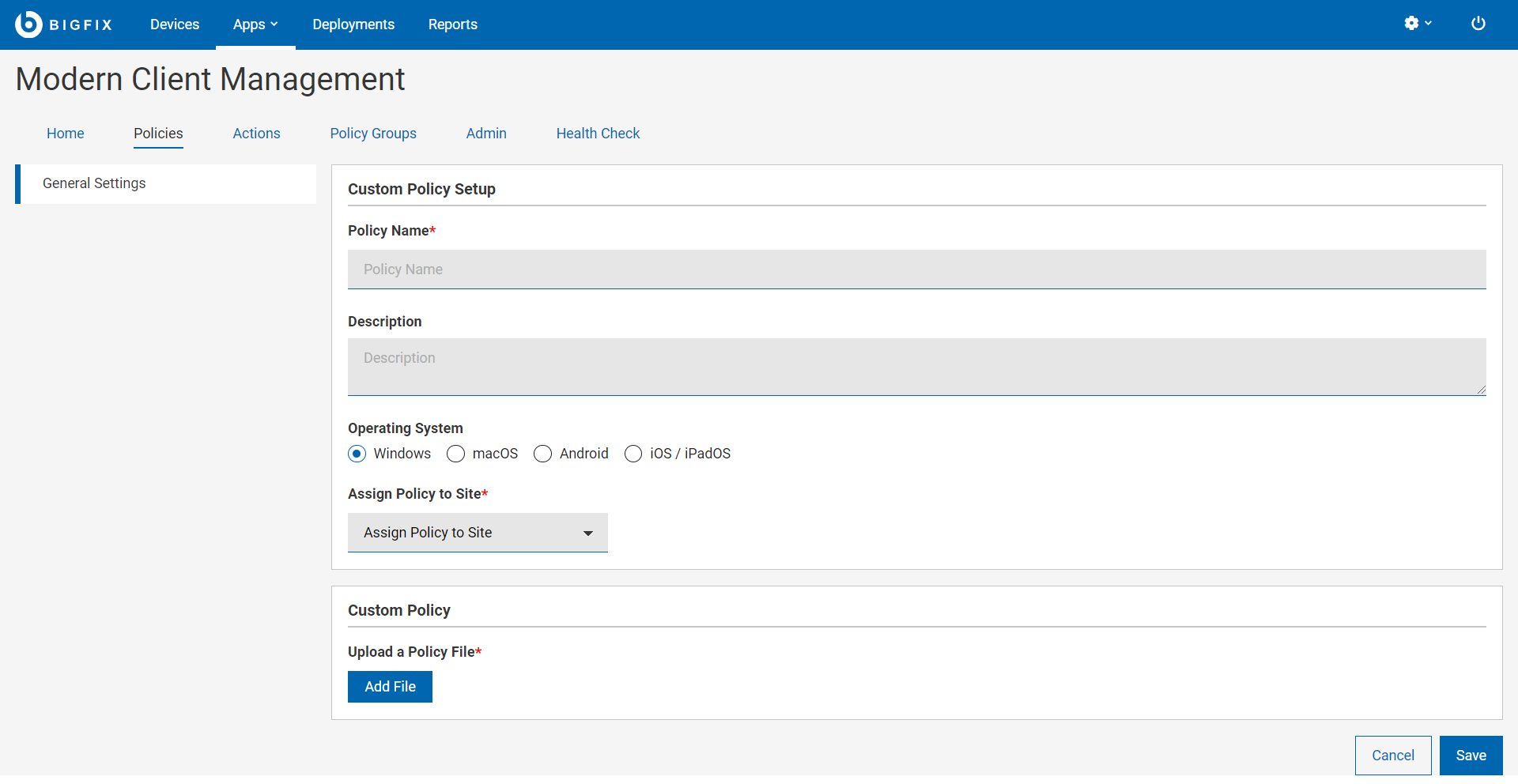Expand the Assign Policy to Site dropdown
Screen dimensions: 1518x784
(478, 533)
